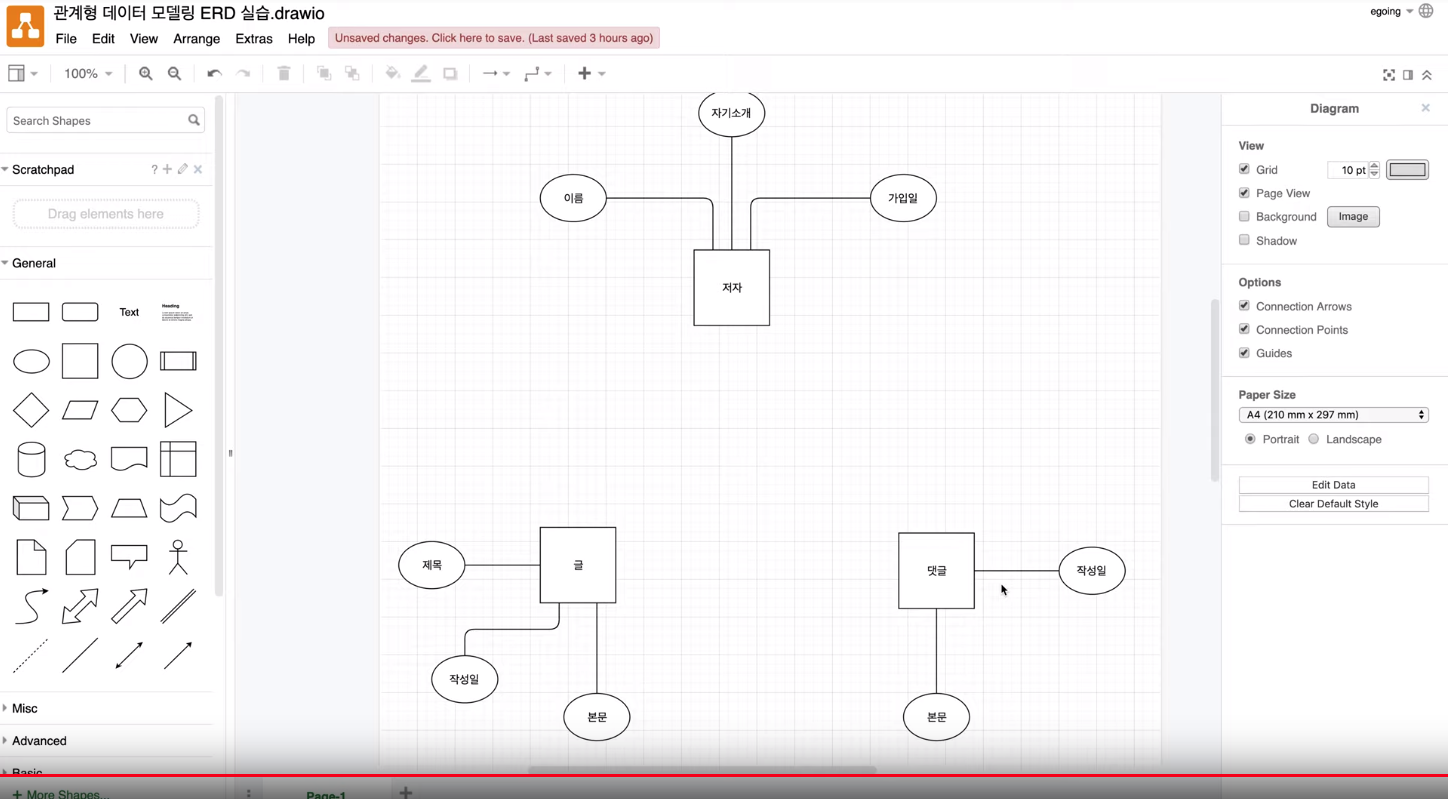Screen dimensions: 1448x799
Task: Close the Scratchpad section
Action: [x=198, y=170]
